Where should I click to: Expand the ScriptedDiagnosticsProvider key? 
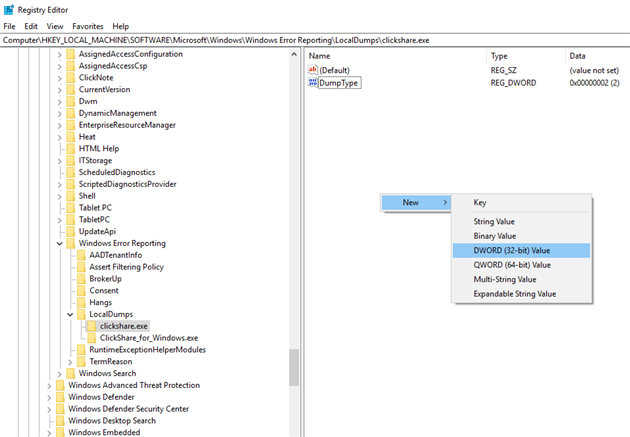[x=59, y=184]
